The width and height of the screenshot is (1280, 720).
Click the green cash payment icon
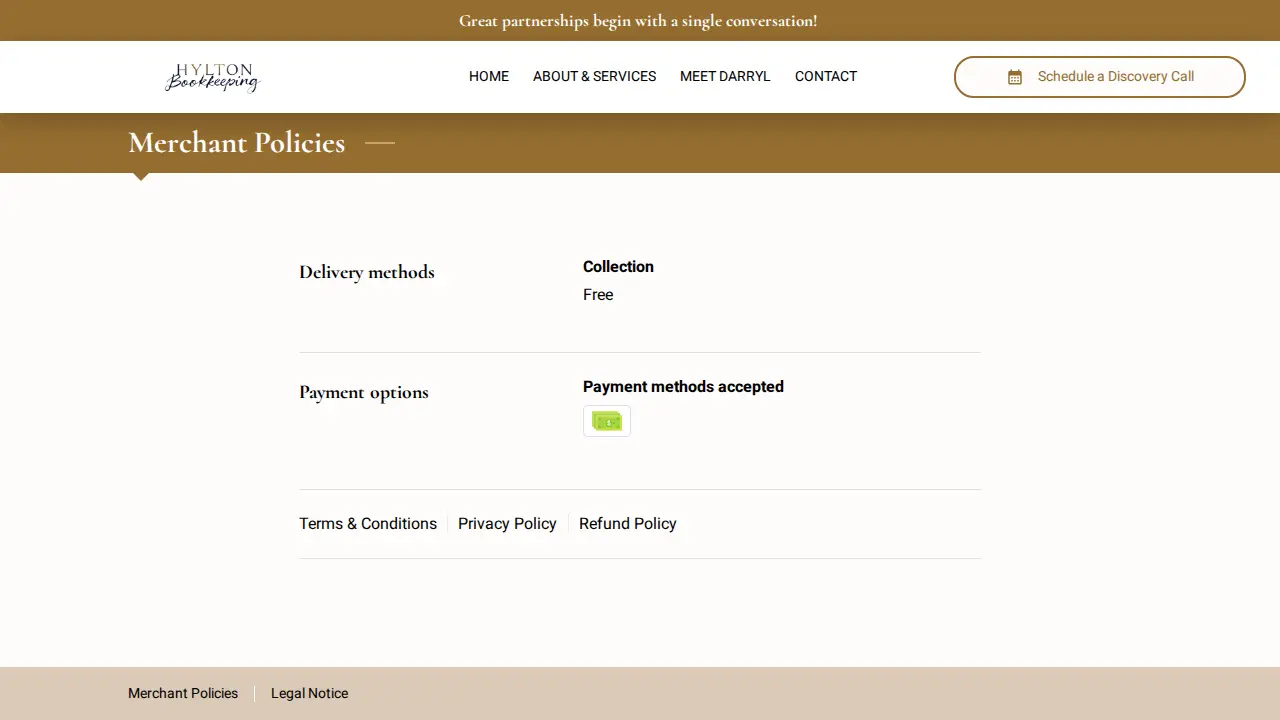607,421
